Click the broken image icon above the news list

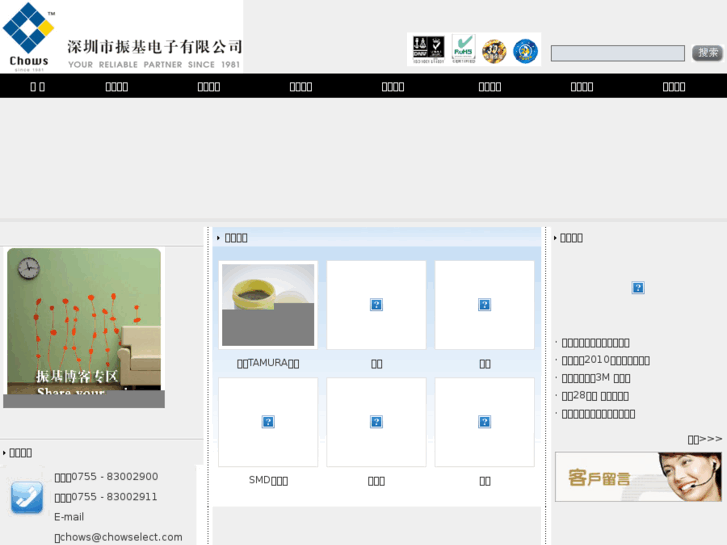click(x=638, y=288)
